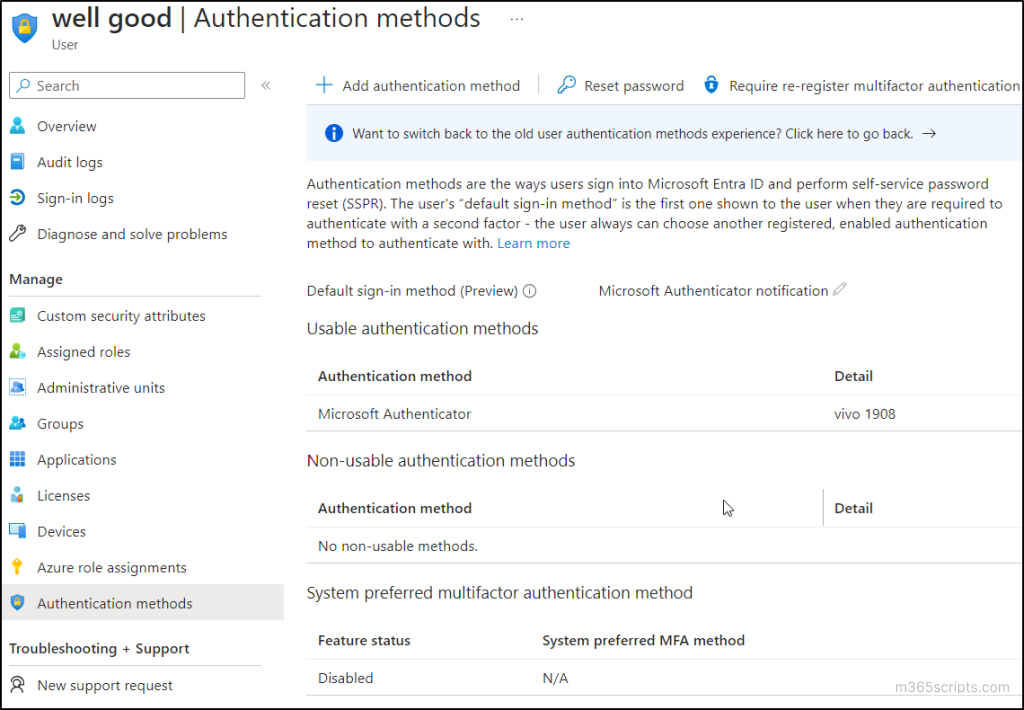Click Add authentication method
The width and height of the screenshot is (1024, 710).
click(419, 85)
